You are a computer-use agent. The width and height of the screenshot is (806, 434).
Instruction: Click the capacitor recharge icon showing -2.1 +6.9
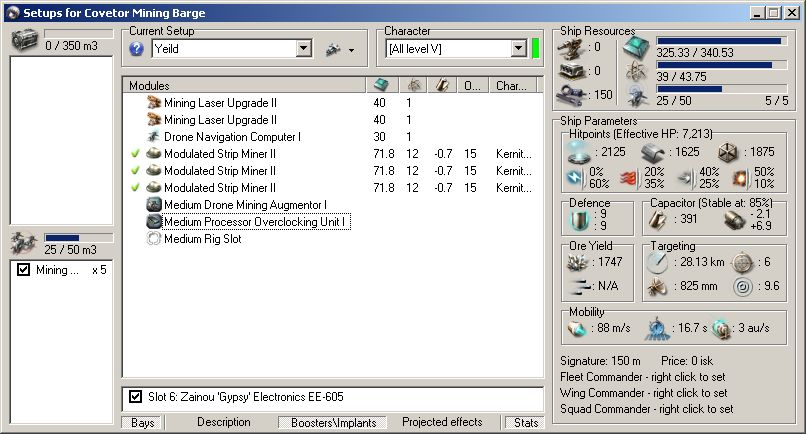point(734,221)
